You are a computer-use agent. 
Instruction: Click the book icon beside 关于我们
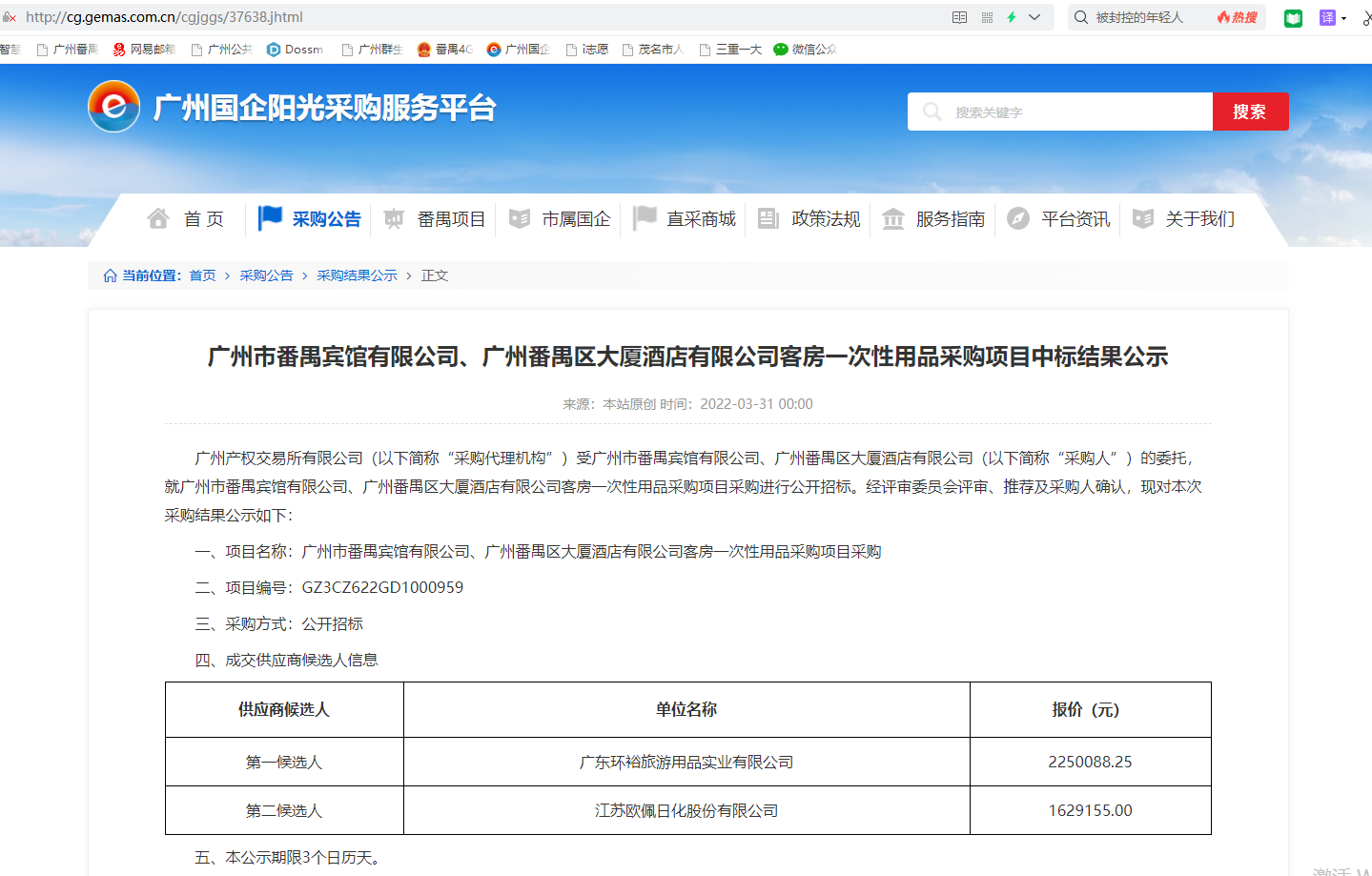point(1143,219)
